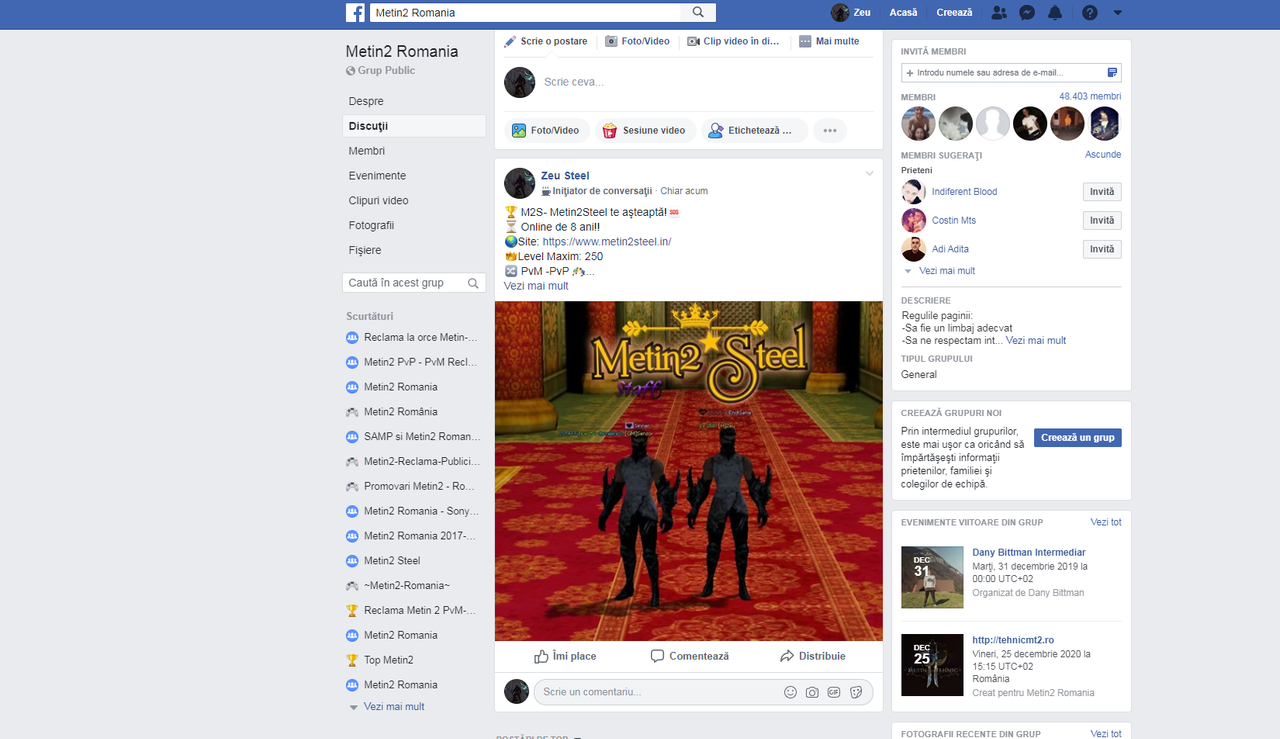Invite Adi Adita to the group
This screenshot has width=1280, height=739.
coord(1102,250)
